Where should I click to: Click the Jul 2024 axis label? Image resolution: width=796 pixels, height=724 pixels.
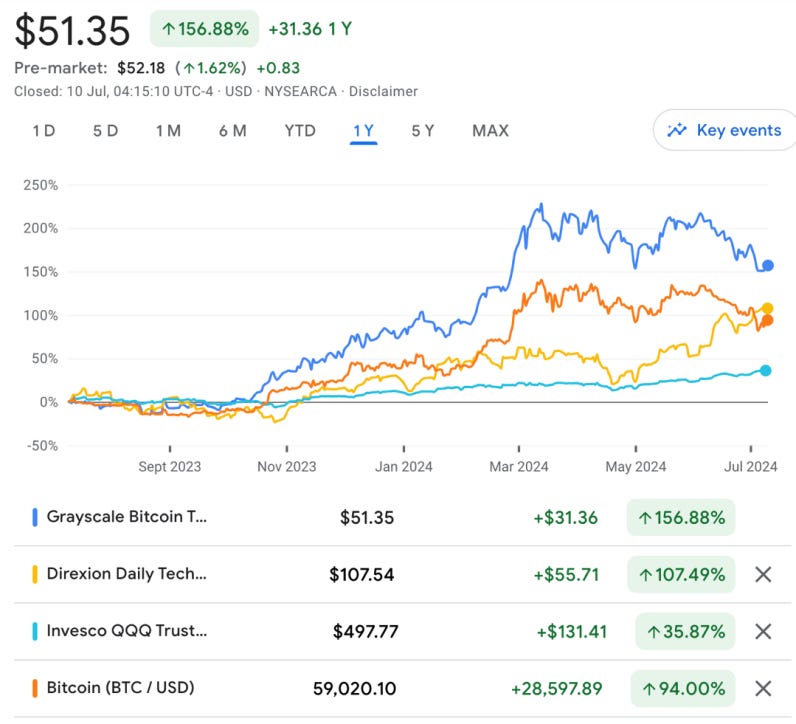[751, 467]
